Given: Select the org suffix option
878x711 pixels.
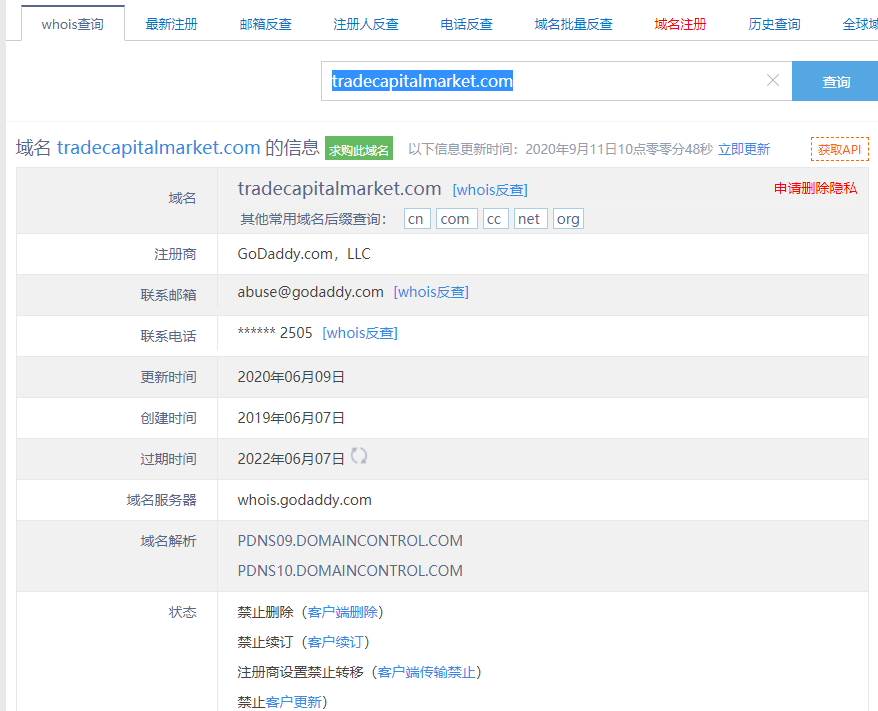Looking at the screenshot, I should pyautogui.click(x=568, y=219).
